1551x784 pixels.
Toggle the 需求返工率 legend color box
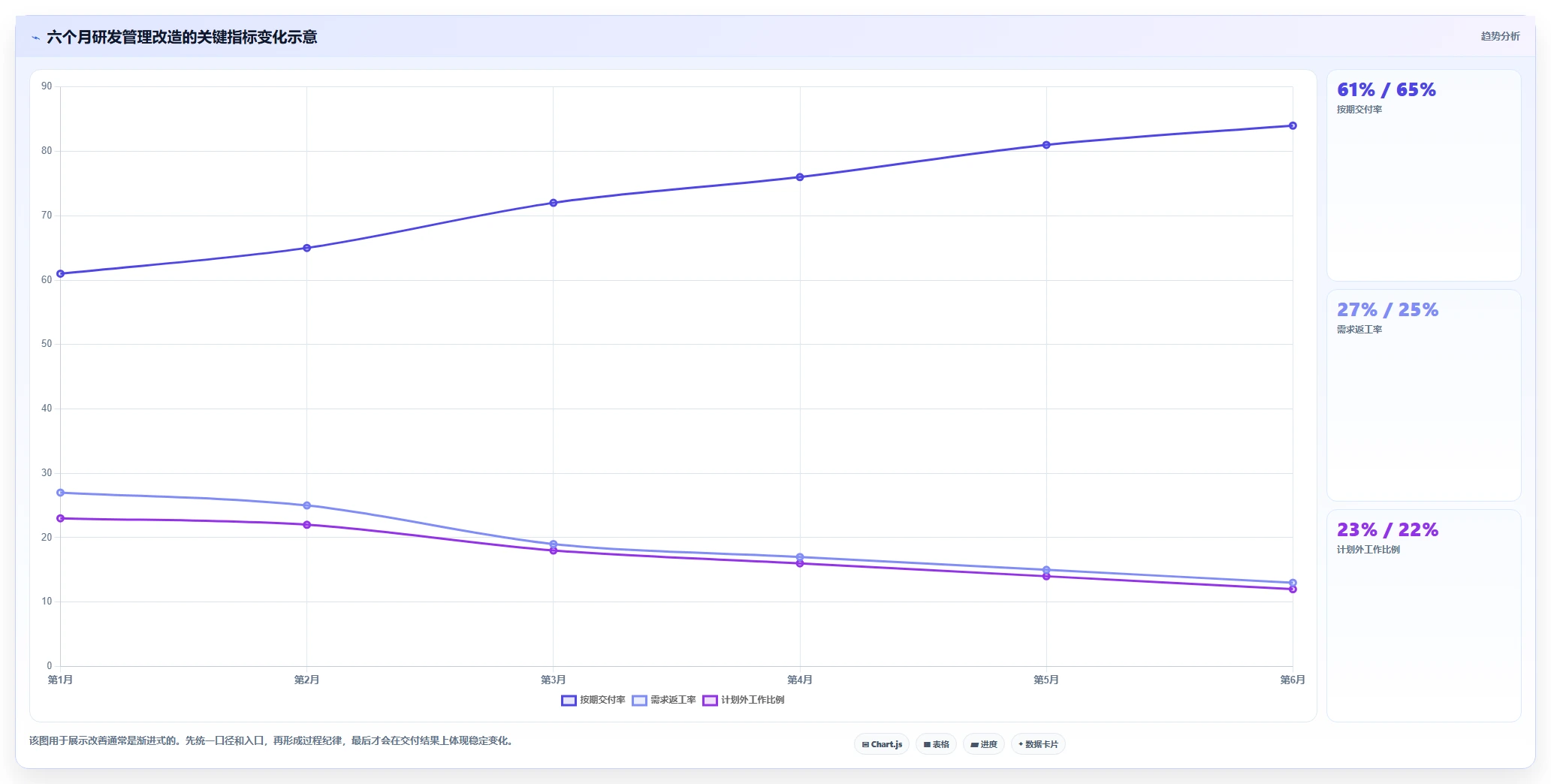[x=639, y=701]
